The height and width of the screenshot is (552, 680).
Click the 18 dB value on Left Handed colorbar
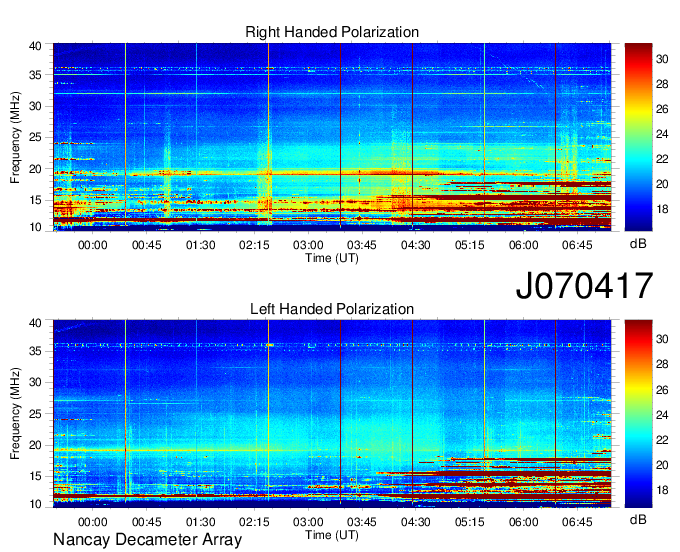click(662, 490)
